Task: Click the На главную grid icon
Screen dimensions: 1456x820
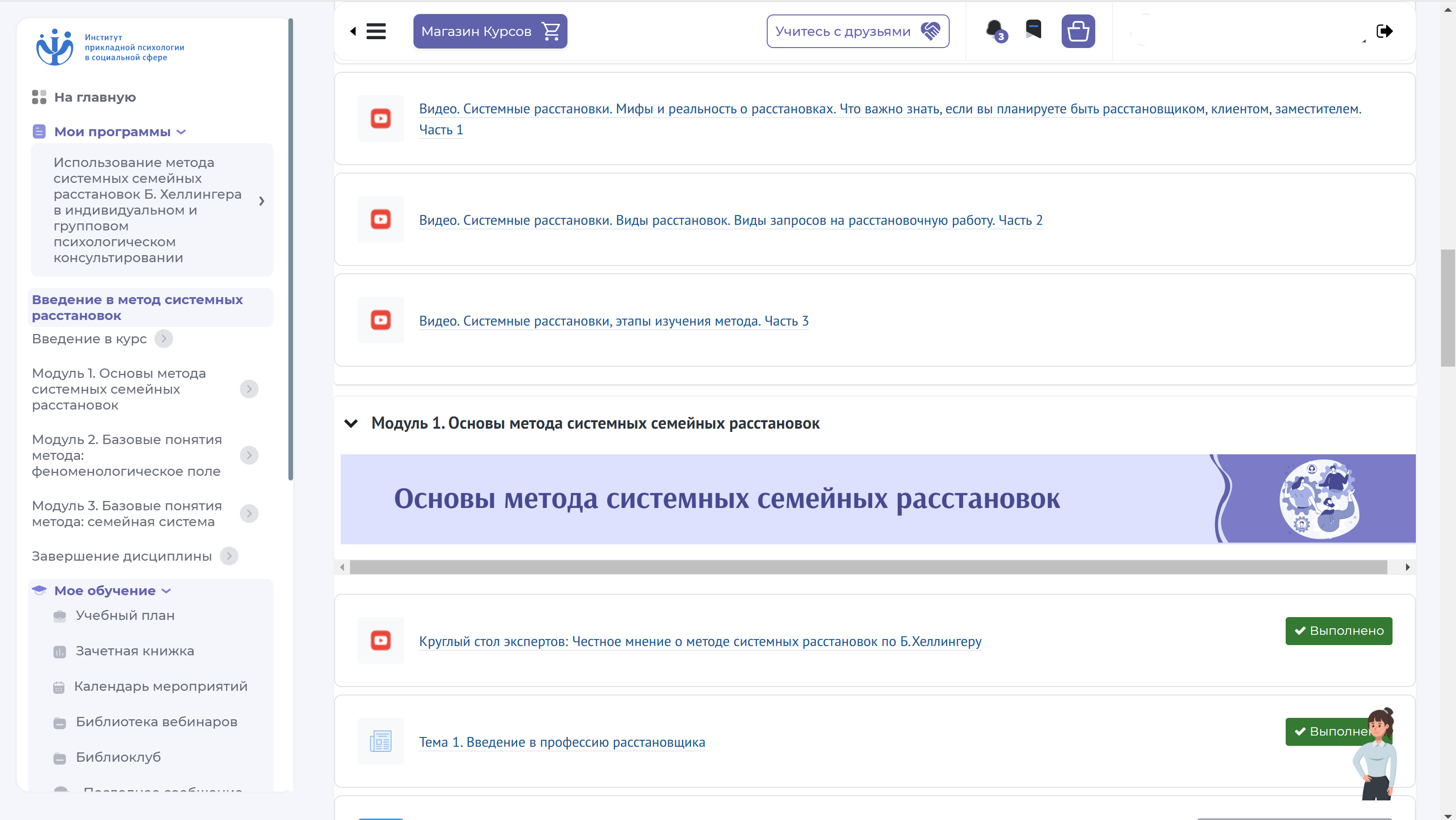Action: coord(39,97)
